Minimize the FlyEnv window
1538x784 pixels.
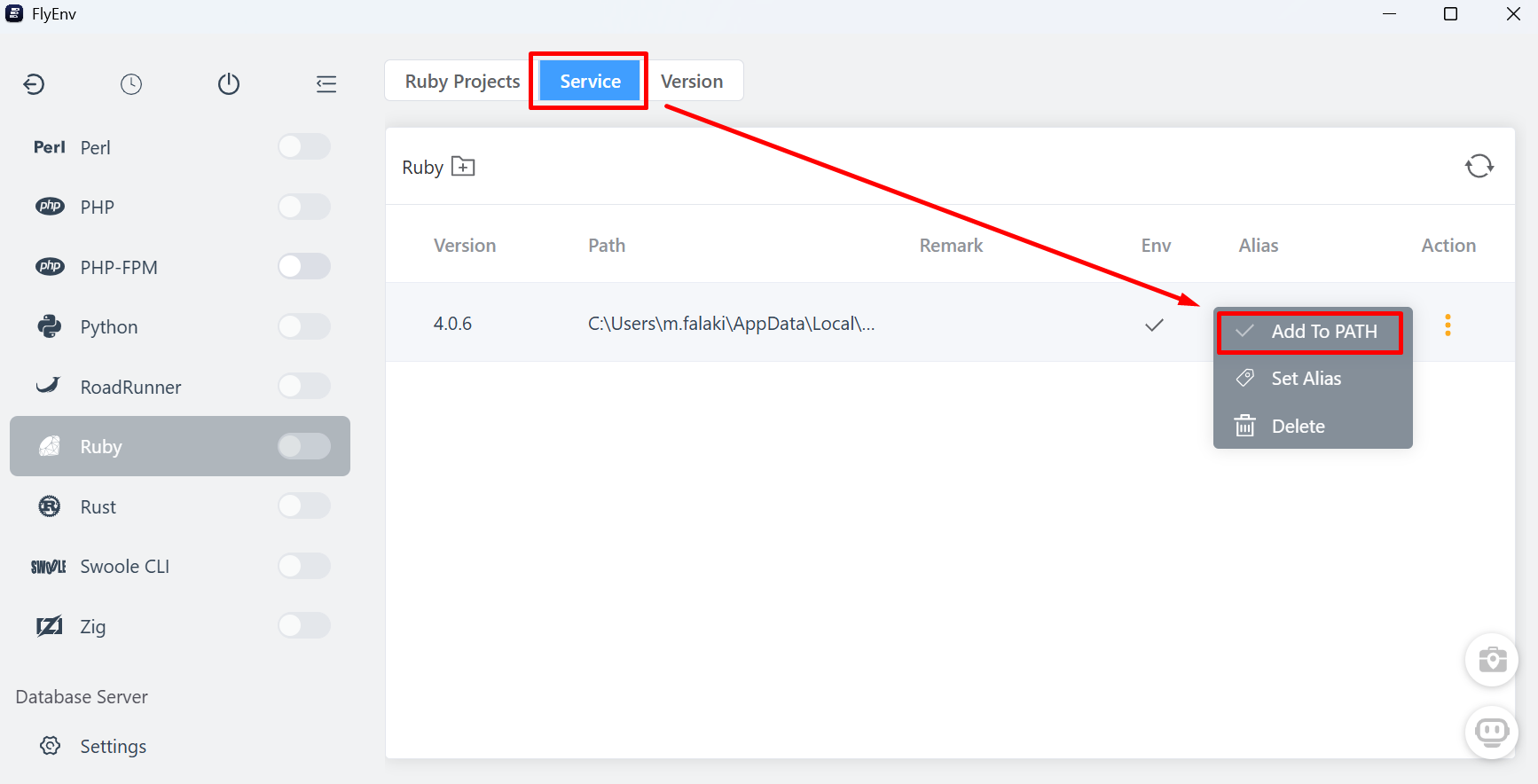(x=1390, y=14)
